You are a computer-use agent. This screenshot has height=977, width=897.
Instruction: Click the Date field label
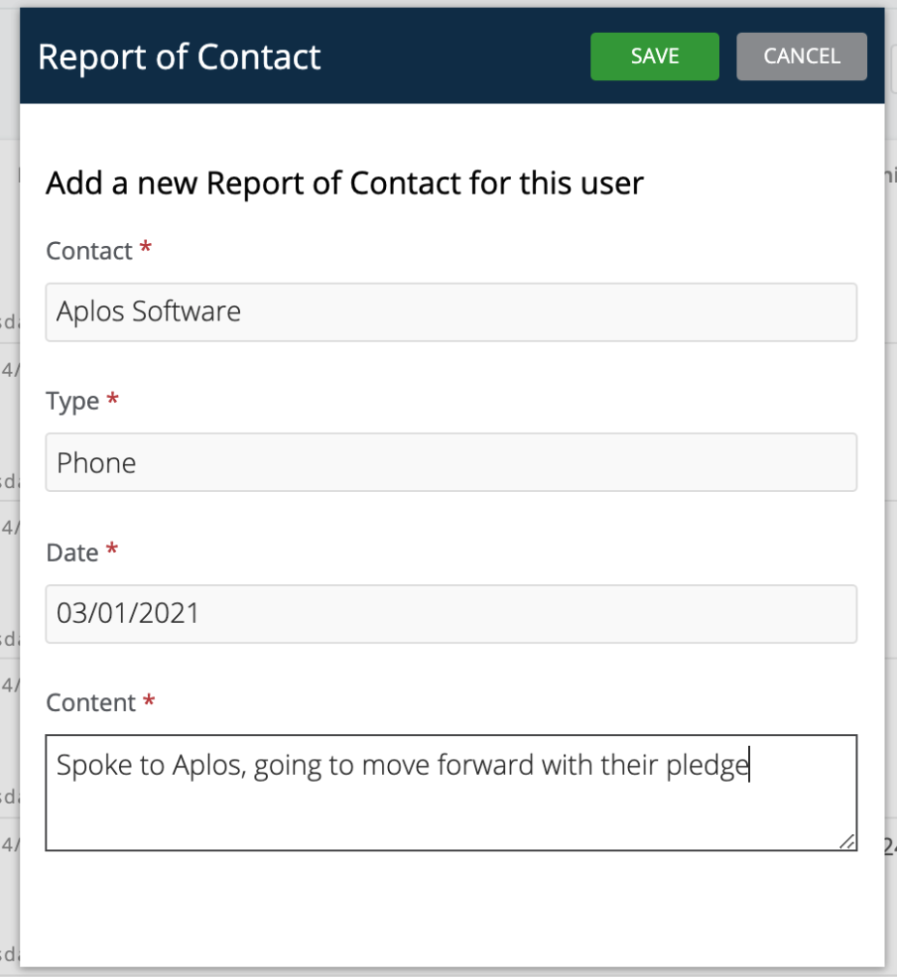[x=72, y=553]
